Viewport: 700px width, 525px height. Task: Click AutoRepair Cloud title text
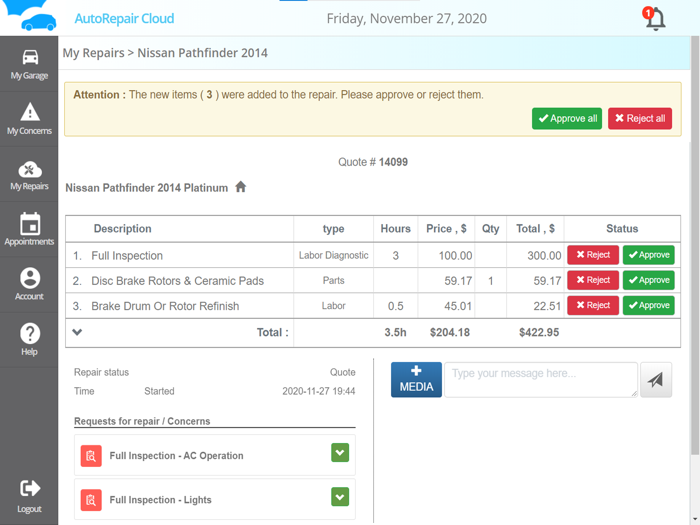pyautogui.click(x=124, y=19)
